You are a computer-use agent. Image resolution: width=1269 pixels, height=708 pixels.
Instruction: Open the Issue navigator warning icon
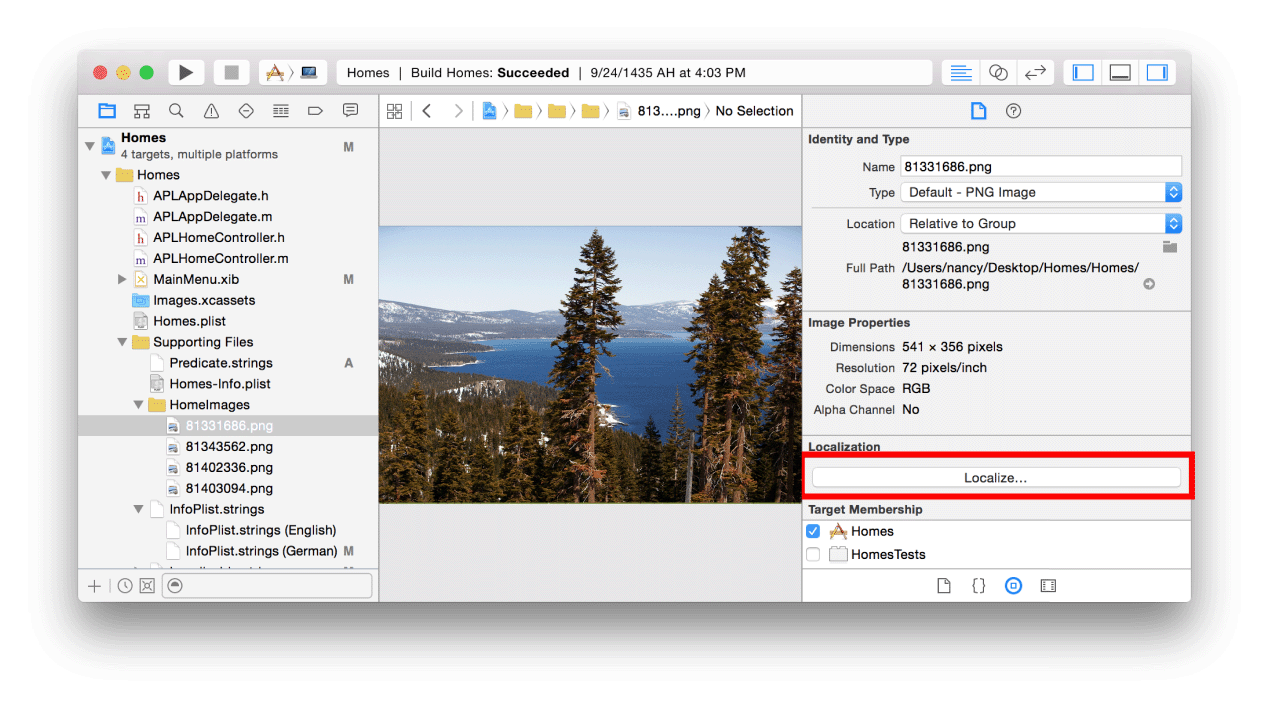coord(211,111)
